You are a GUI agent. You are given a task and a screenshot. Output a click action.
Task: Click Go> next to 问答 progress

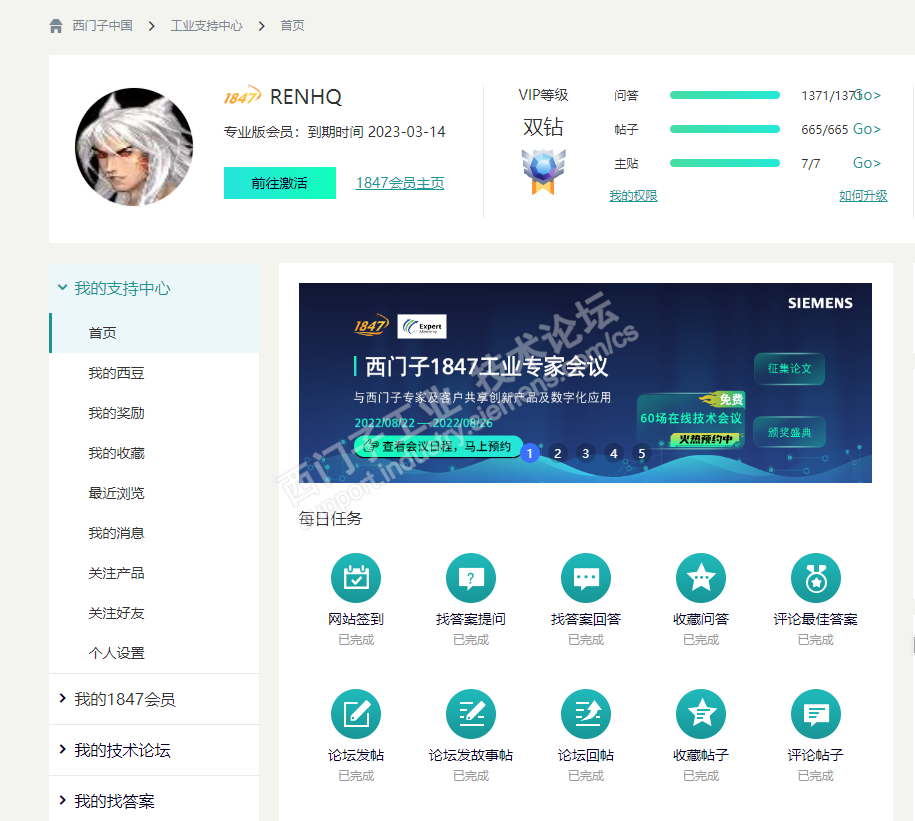point(868,95)
